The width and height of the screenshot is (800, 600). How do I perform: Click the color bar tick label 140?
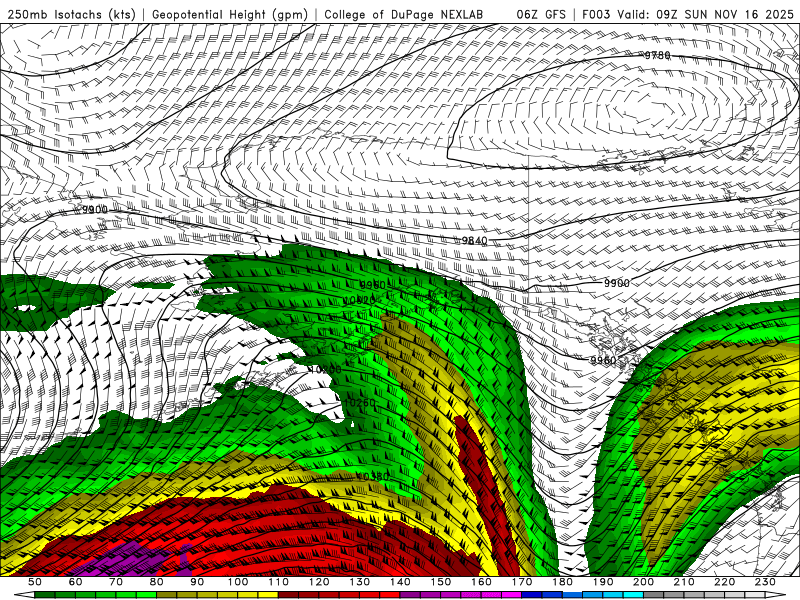pos(400,582)
